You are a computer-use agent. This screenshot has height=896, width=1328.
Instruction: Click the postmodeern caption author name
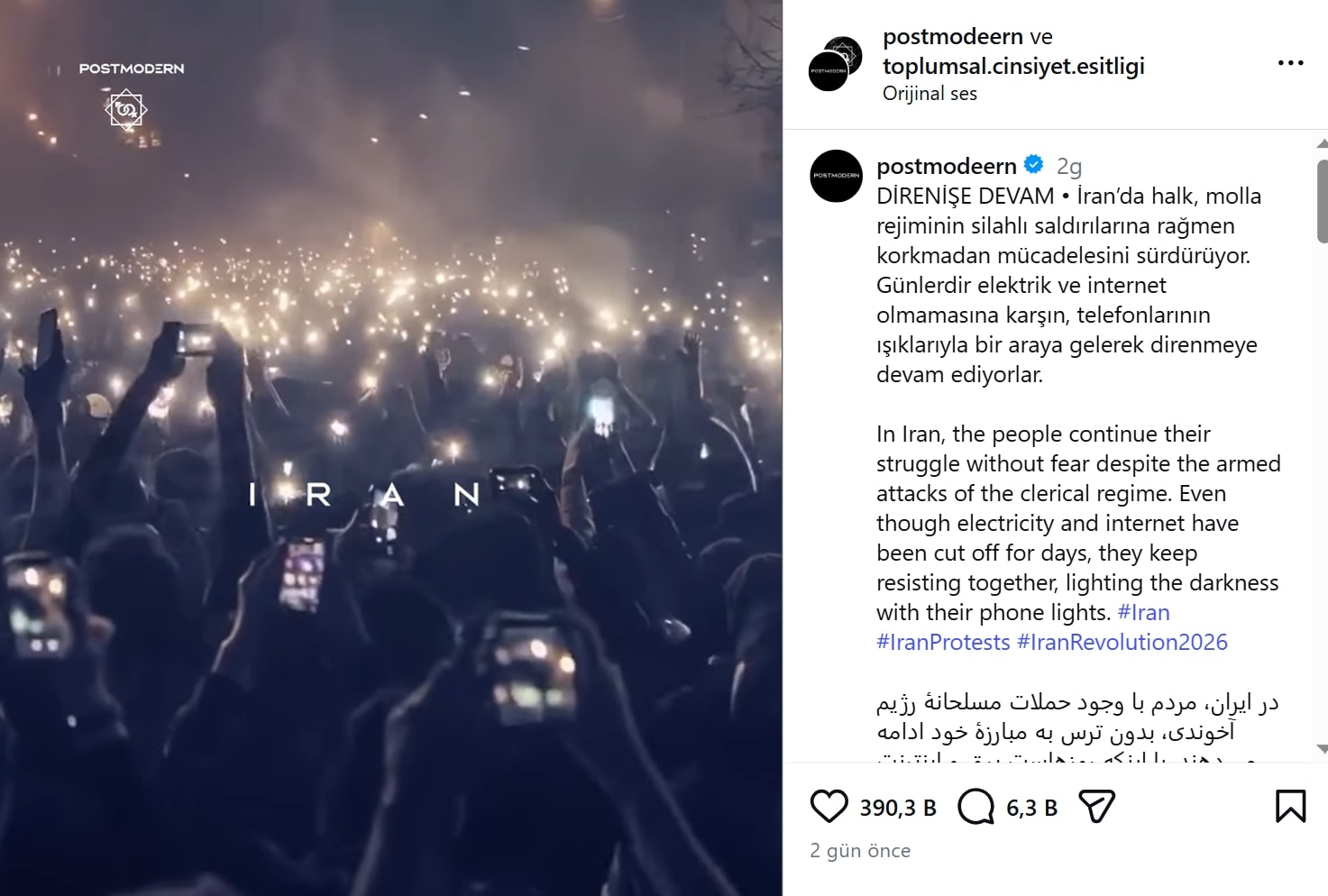click(x=946, y=166)
